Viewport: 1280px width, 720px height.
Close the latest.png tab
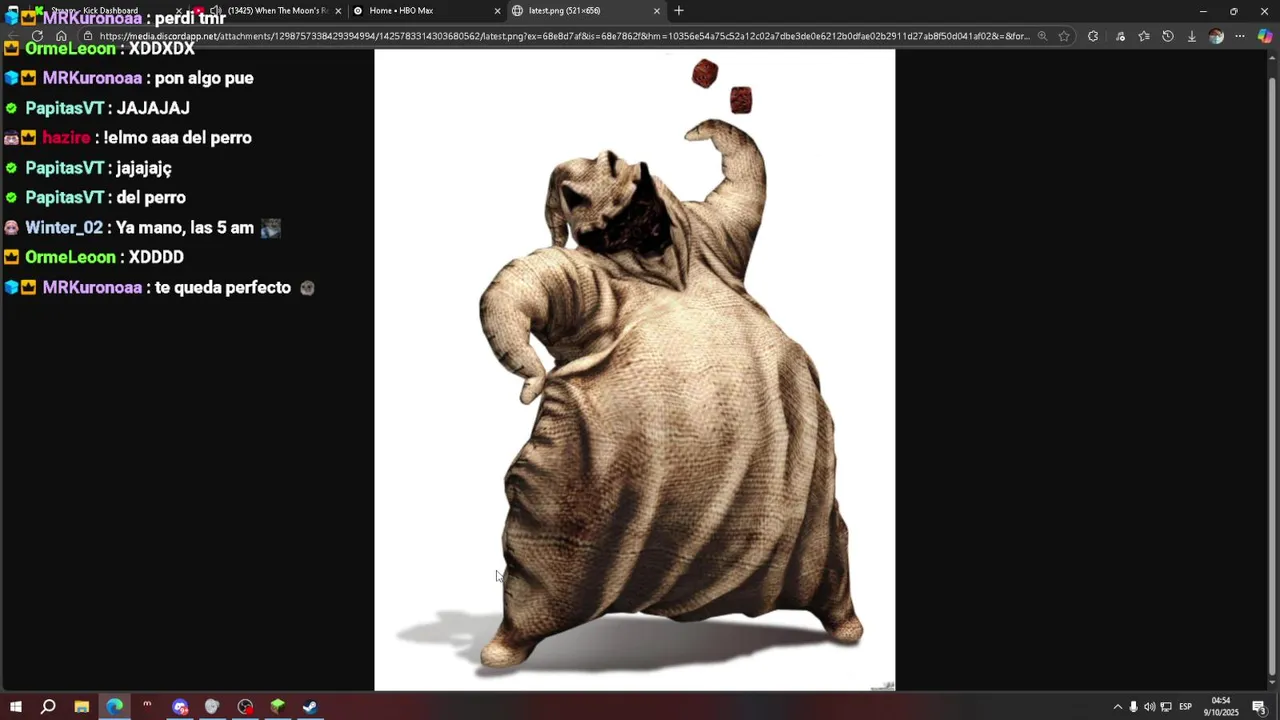pyautogui.click(x=657, y=11)
